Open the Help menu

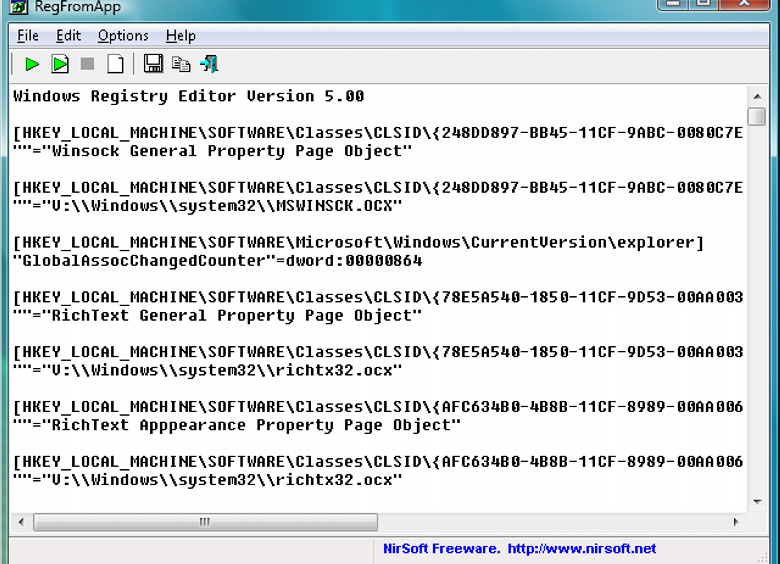click(181, 36)
